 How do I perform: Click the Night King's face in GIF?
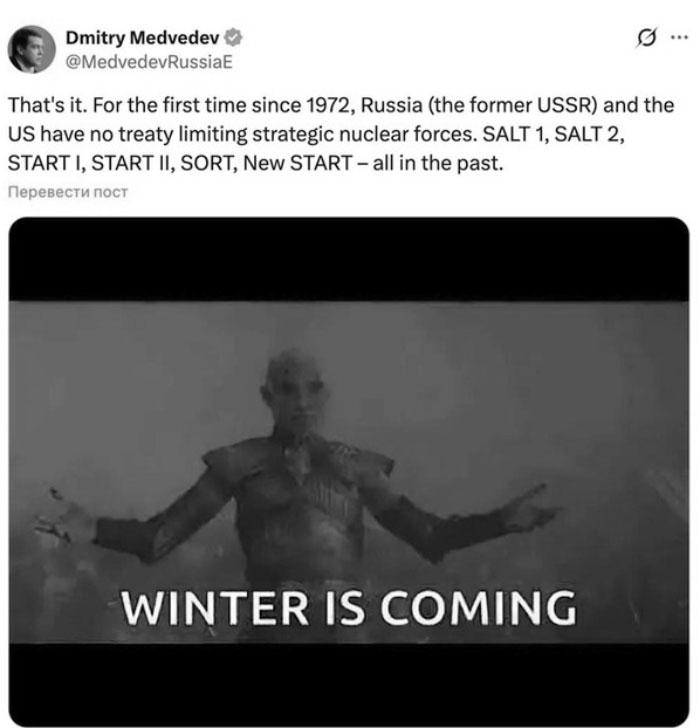point(296,388)
